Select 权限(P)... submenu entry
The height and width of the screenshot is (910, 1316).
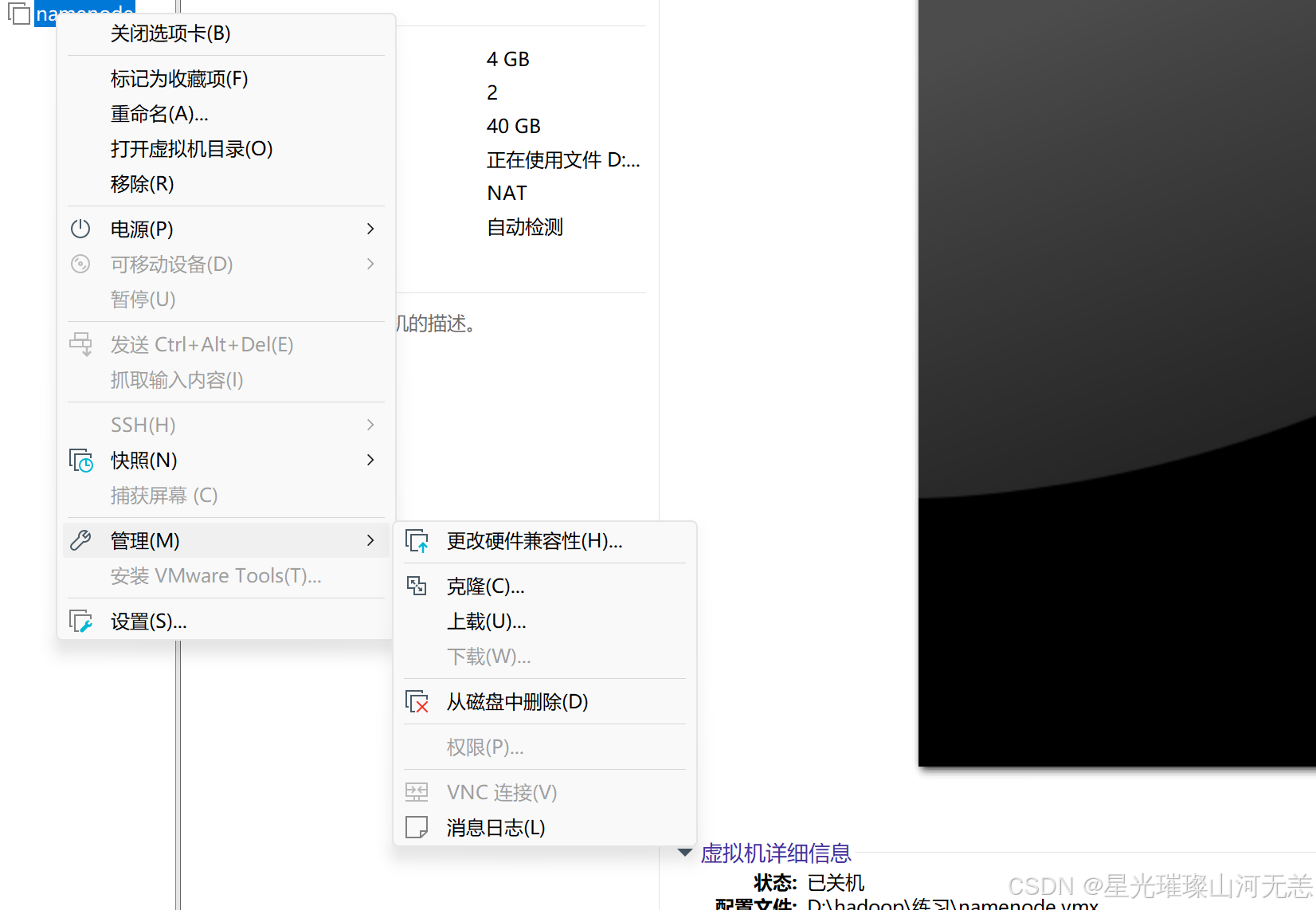[x=545, y=747]
